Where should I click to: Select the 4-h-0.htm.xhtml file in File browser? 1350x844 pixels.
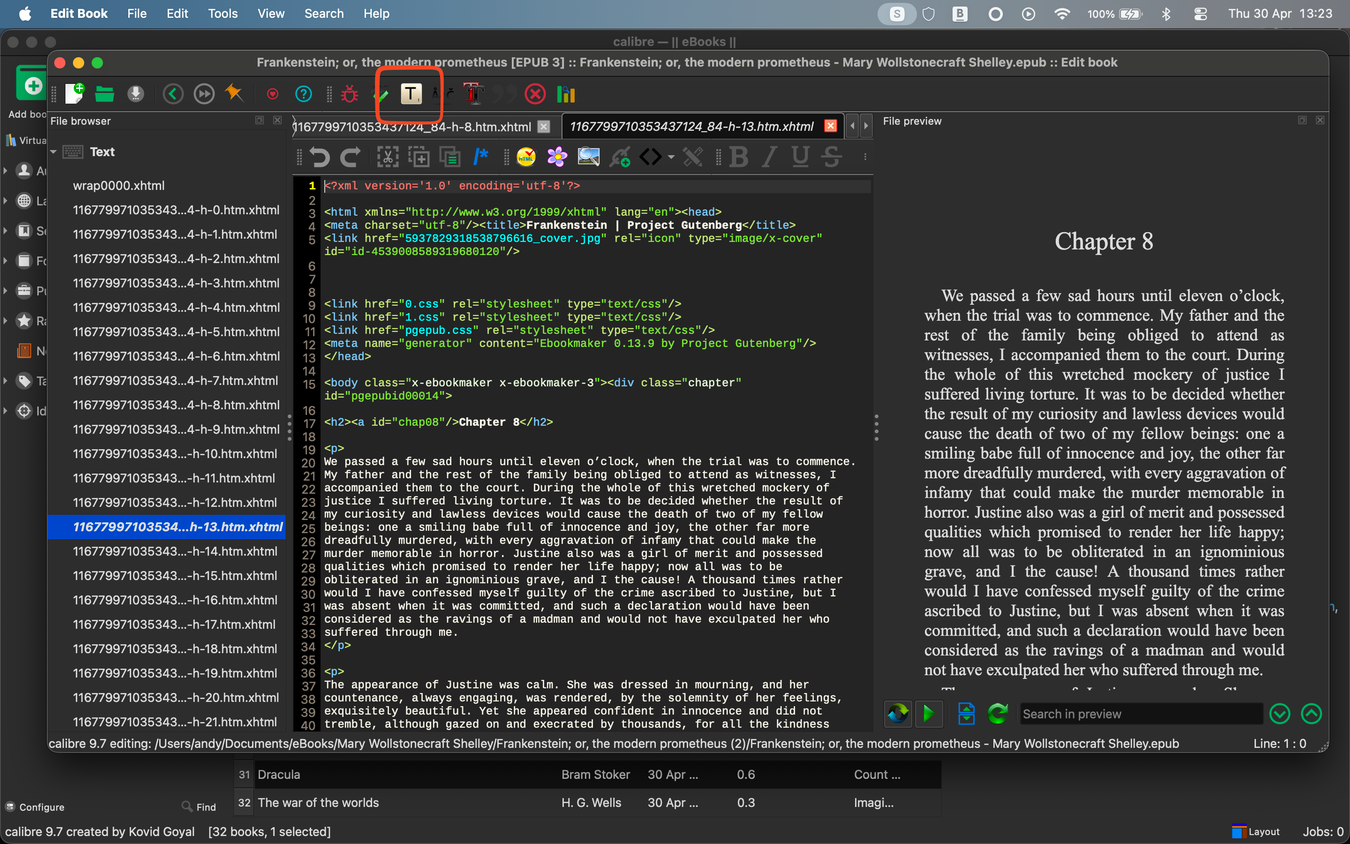pos(166,210)
